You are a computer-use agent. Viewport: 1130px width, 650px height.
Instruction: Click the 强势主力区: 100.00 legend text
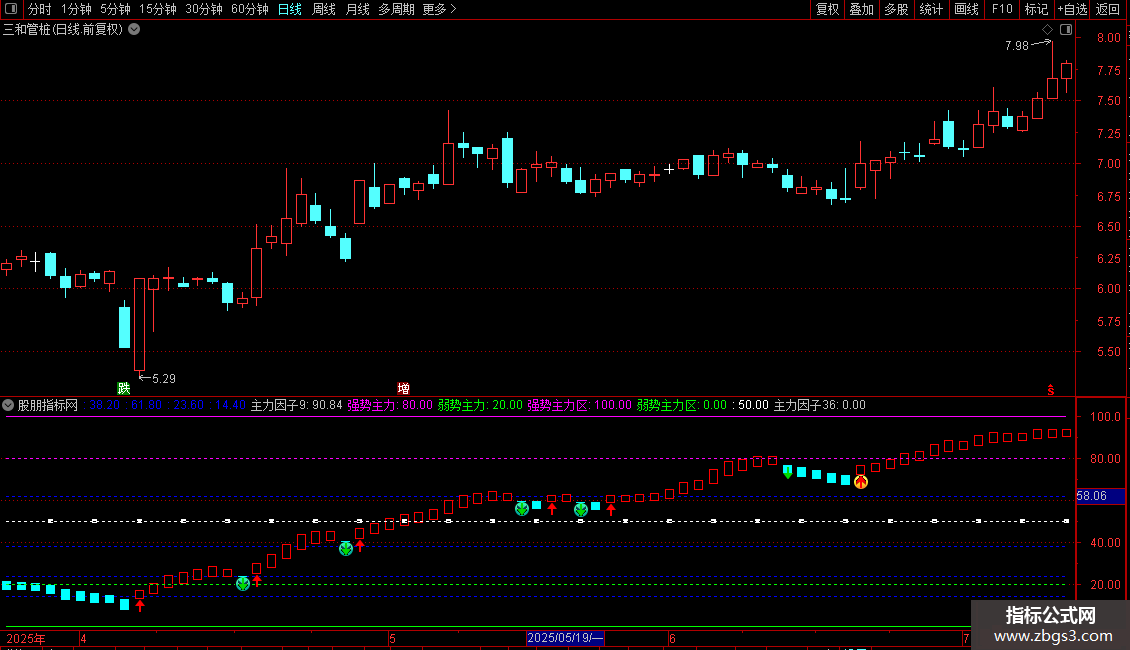point(579,405)
